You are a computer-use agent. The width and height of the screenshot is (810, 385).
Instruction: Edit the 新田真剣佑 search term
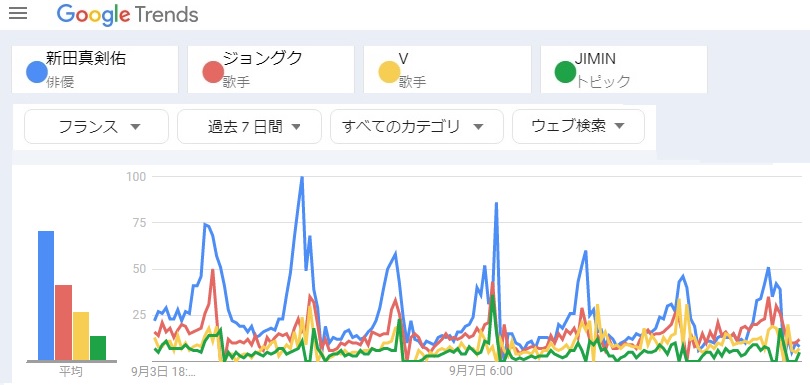tap(95, 70)
